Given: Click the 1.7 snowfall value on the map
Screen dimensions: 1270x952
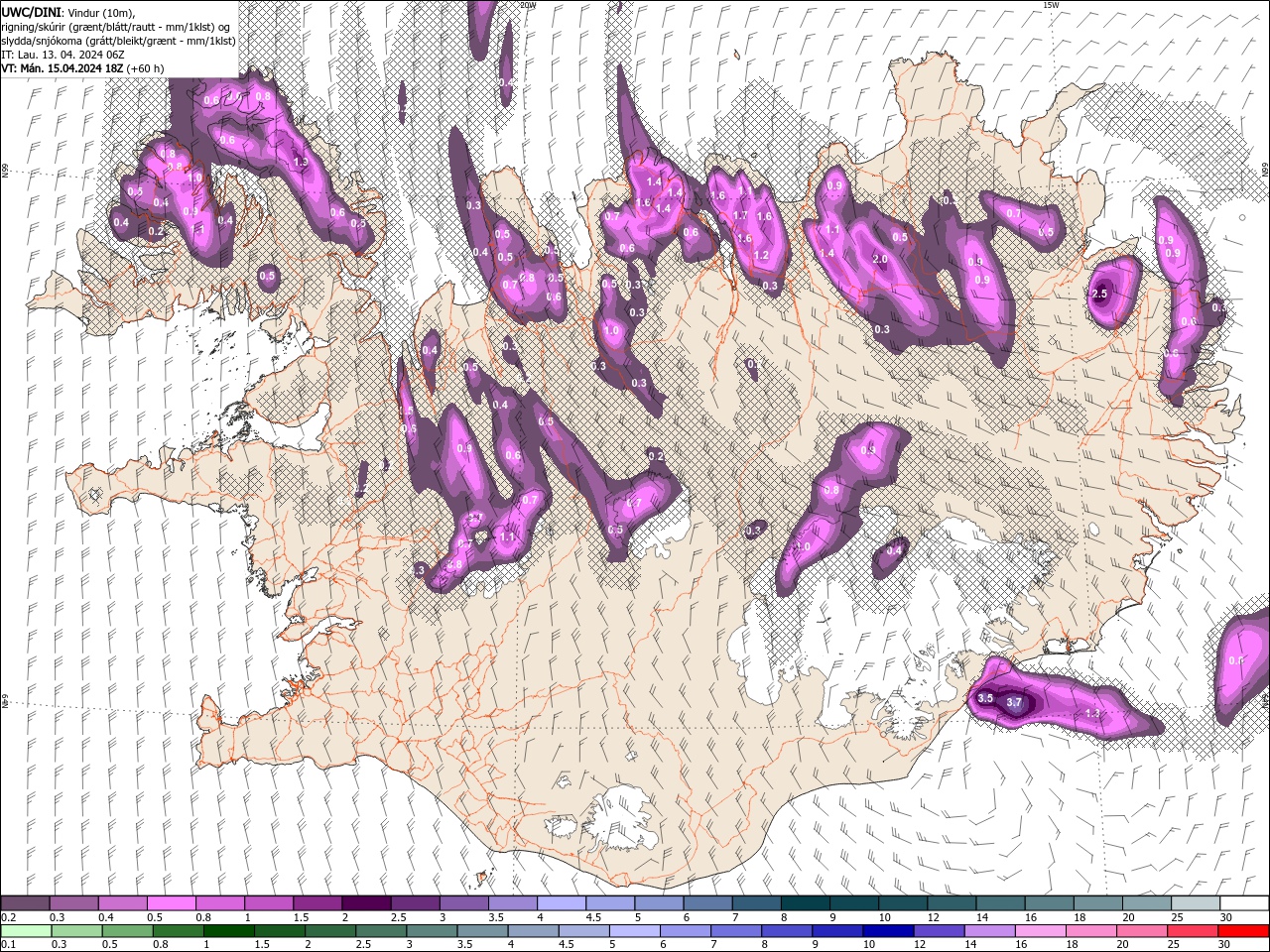Looking at the screenshot, I should tap(740, 215).
